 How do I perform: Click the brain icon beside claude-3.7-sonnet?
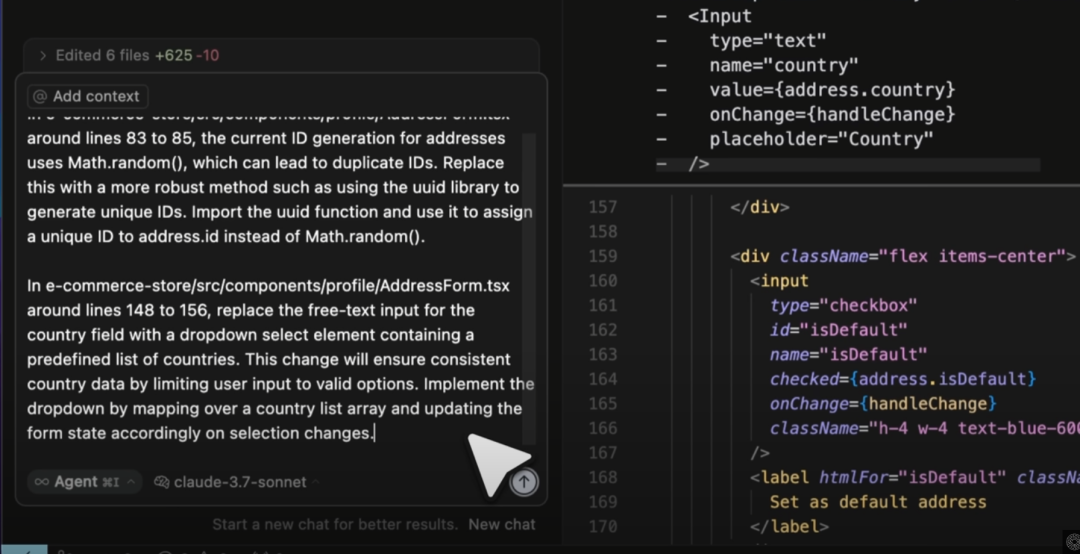162,482
